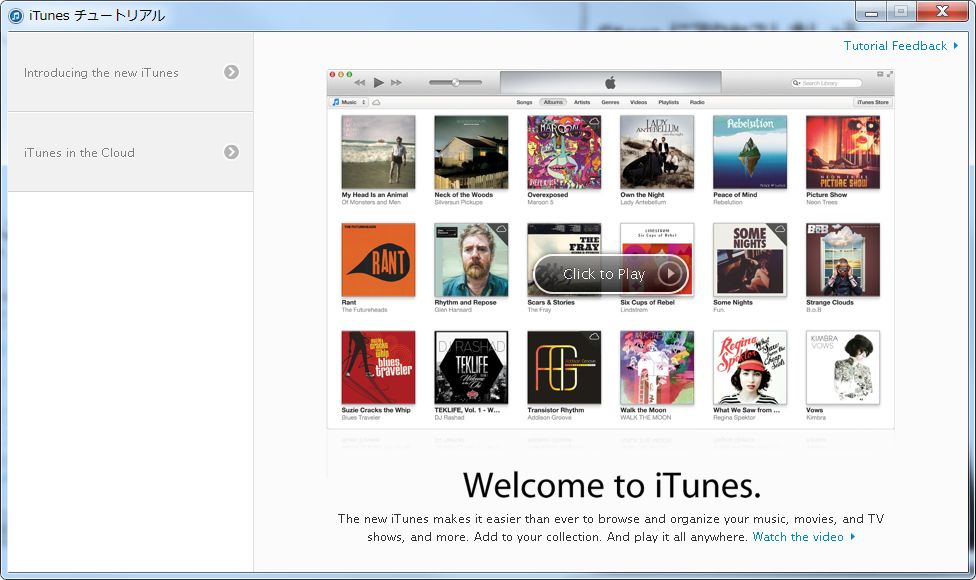This screenshot has height=580, width=976.
Task: Open the Music library dropdown in the preview
Action: pyautogui.click(x=345, y=102)
